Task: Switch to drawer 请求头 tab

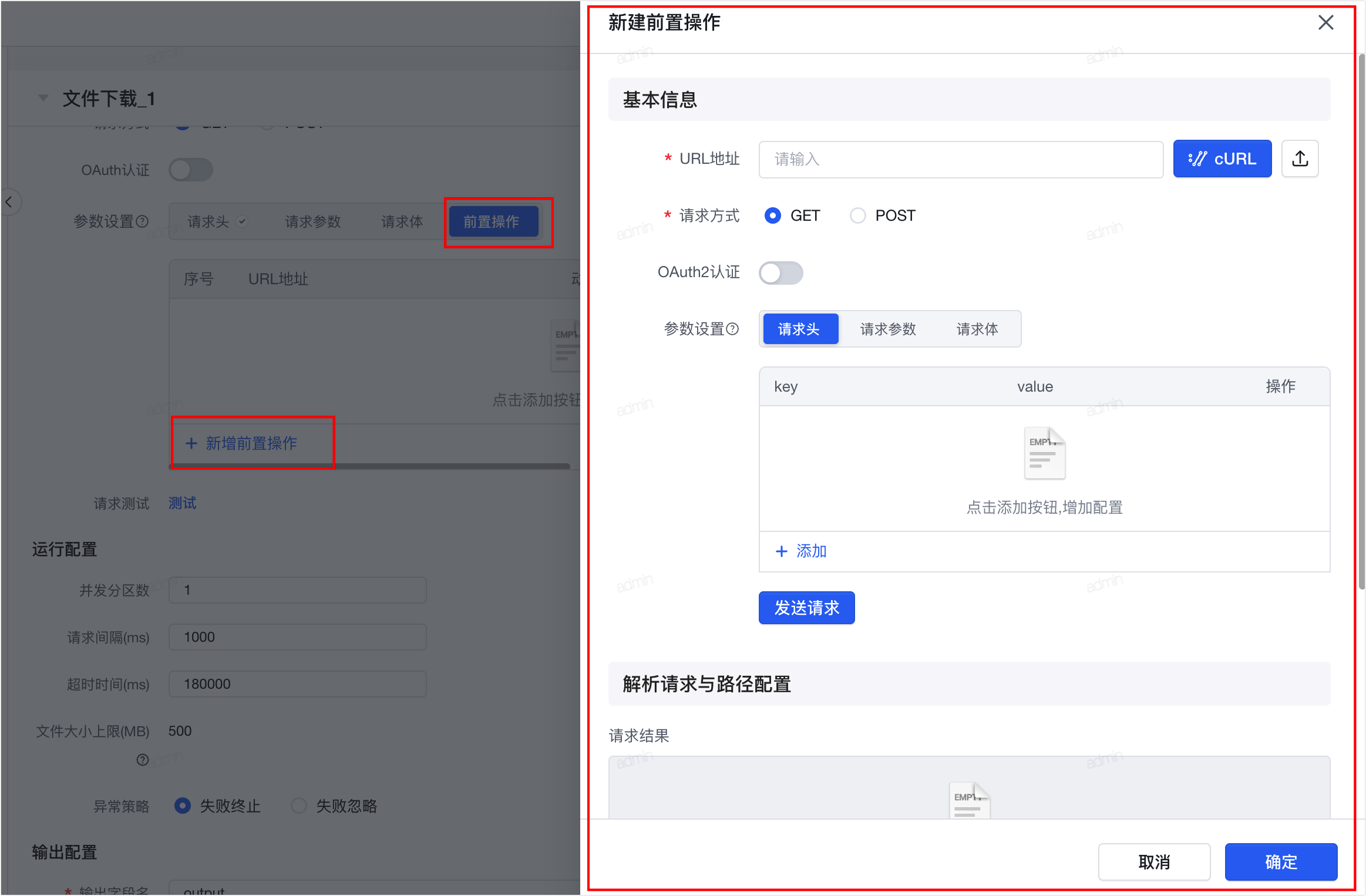Action: click(x=800, y=329)
